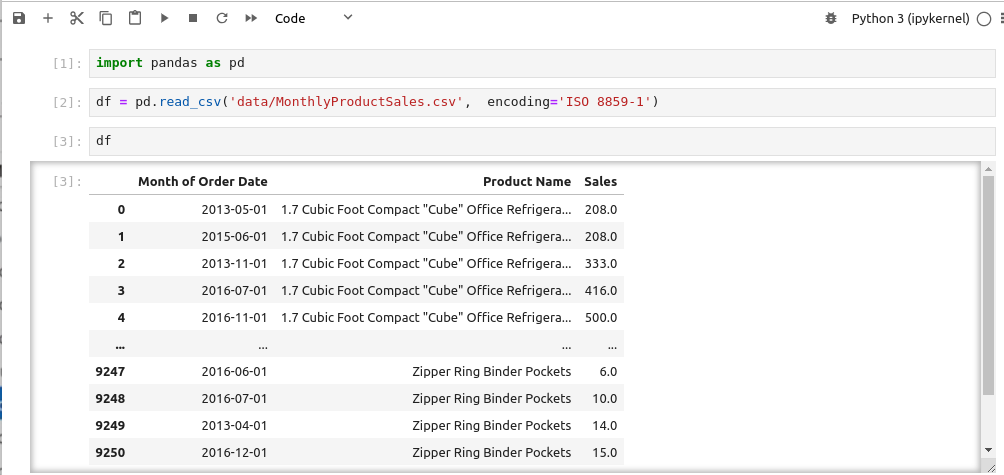Screen dimensions: 1004x475
Task: Run the selected cell
Action: click(165, 18)
